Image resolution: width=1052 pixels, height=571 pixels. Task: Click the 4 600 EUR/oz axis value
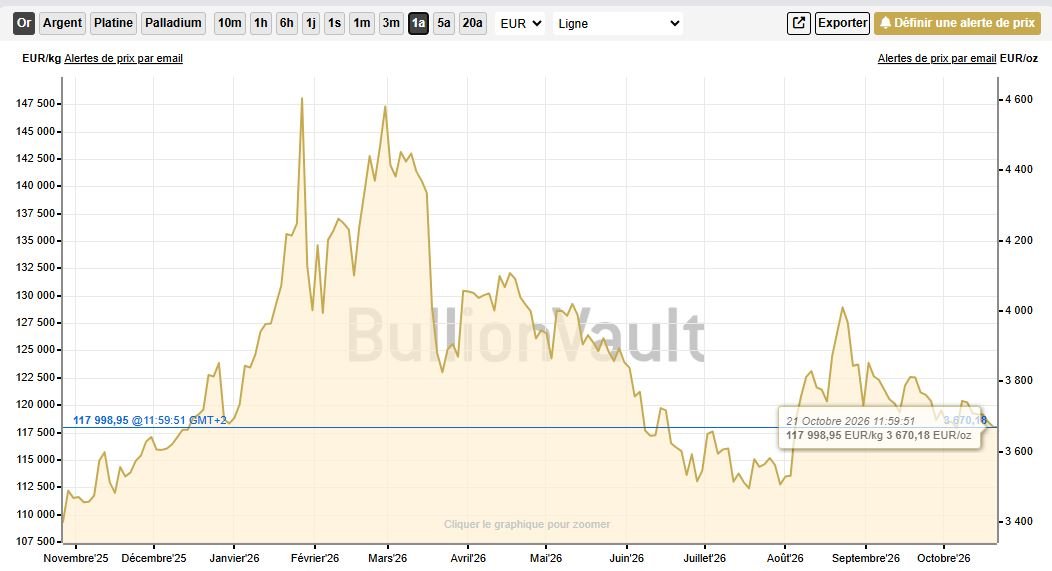[x=1018, y=99]
